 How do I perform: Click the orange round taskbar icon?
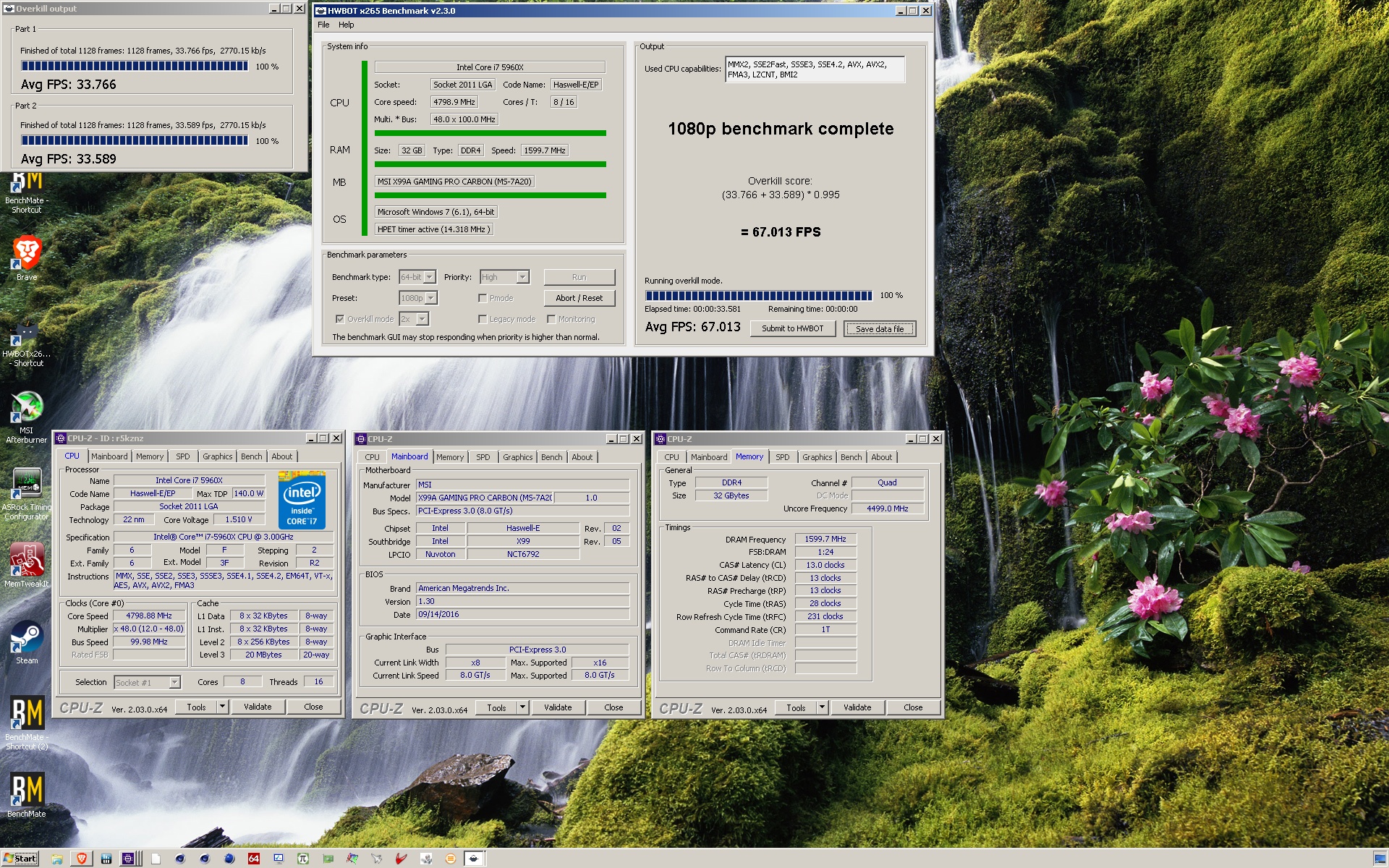(x=451, y=859)
